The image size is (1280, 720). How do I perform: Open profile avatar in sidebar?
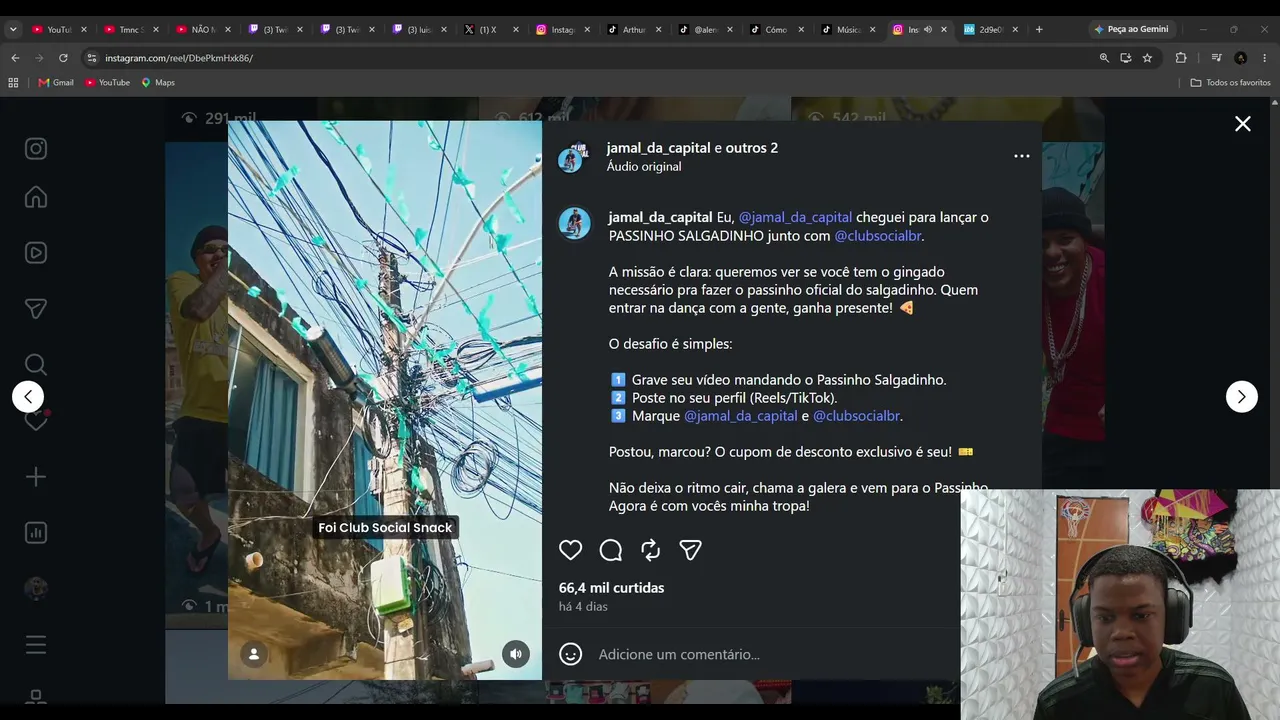(36, 589)
